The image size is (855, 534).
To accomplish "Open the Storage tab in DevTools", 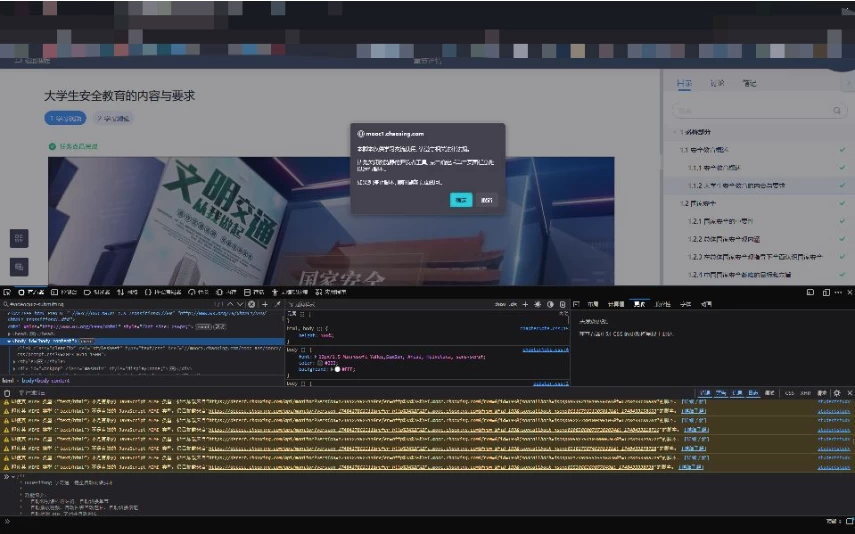I will coord(254,292).
